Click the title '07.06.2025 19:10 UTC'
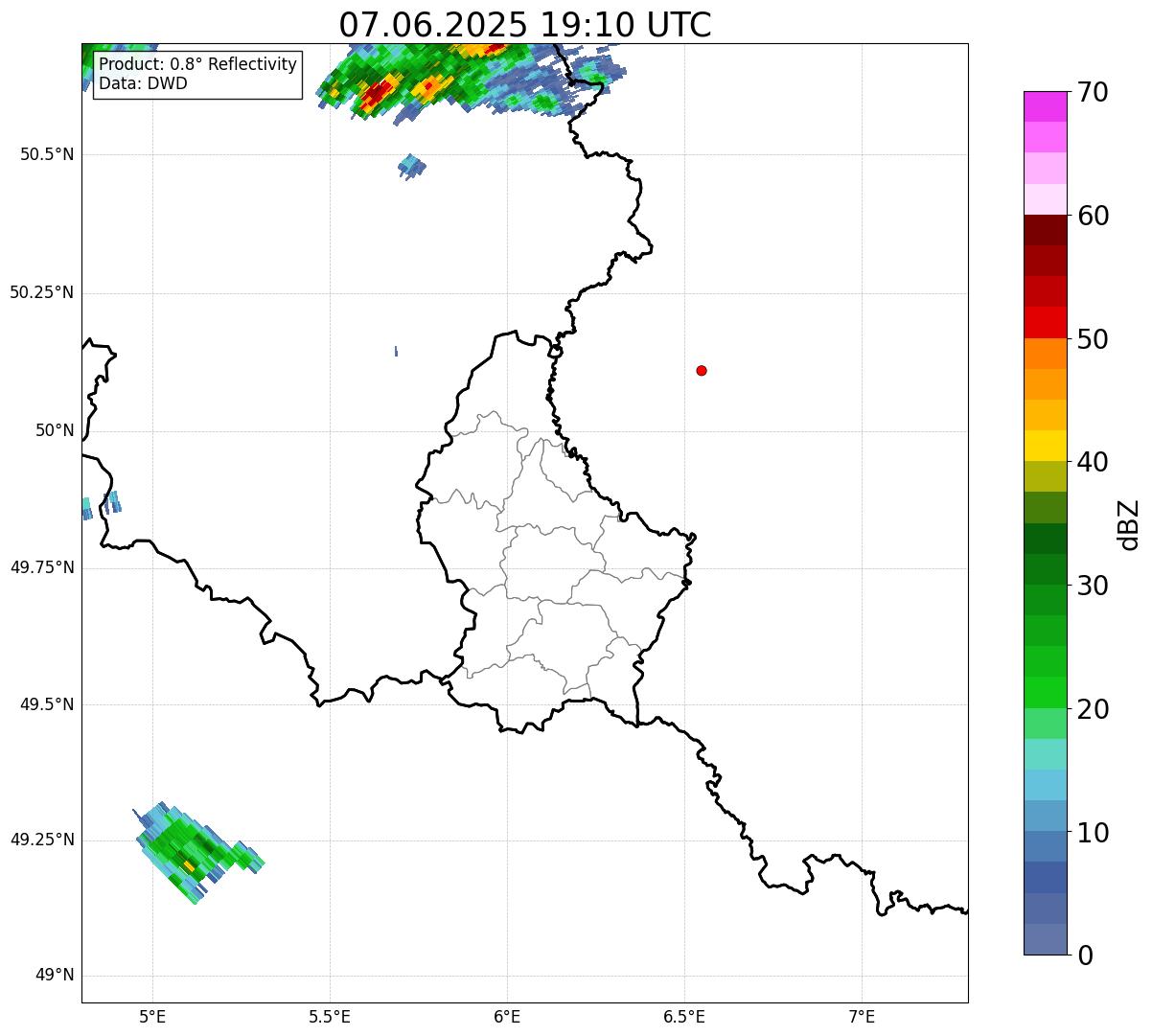This screenshot has width=1152, height=1036. (x=525, y=25)
